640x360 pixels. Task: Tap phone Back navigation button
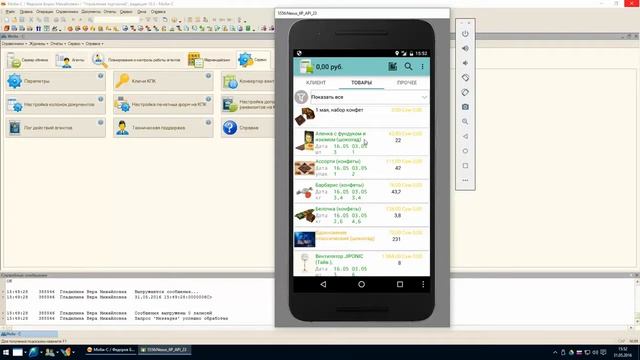[x=323, y=284]
